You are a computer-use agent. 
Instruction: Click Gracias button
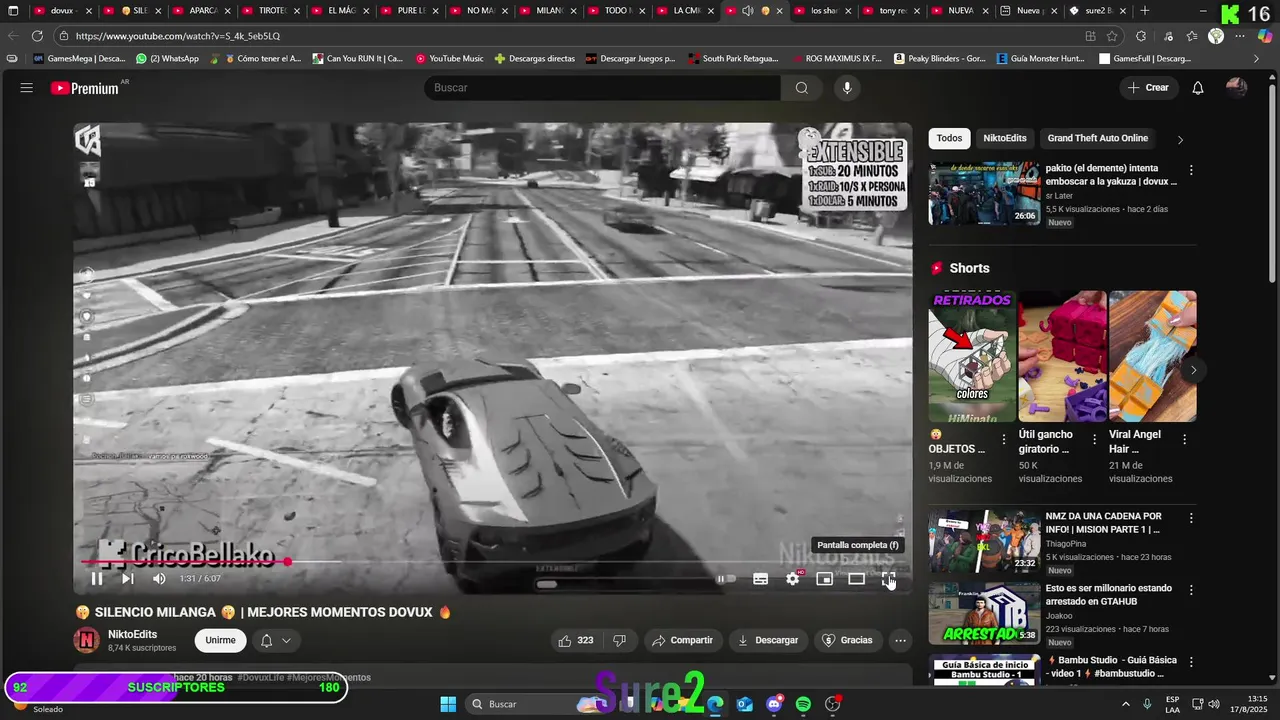point(847,640)
